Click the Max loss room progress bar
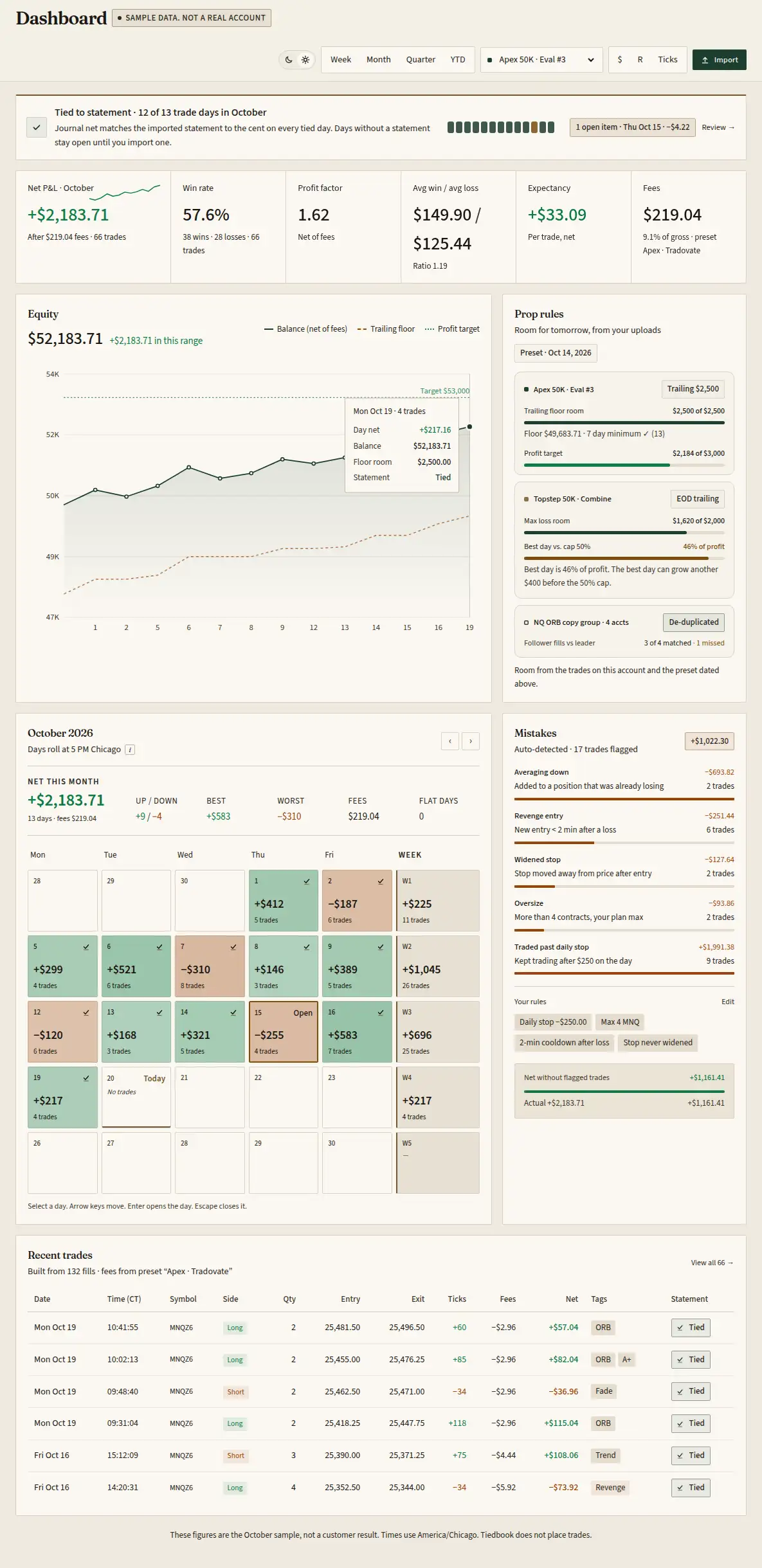The height and width of the screenshot is (1568, 762). [624, 532]
